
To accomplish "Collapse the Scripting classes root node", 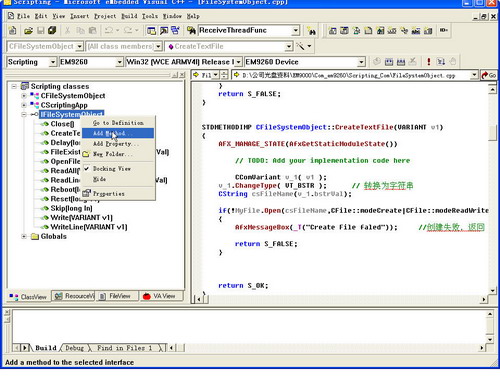I will [x=14, y=86].
